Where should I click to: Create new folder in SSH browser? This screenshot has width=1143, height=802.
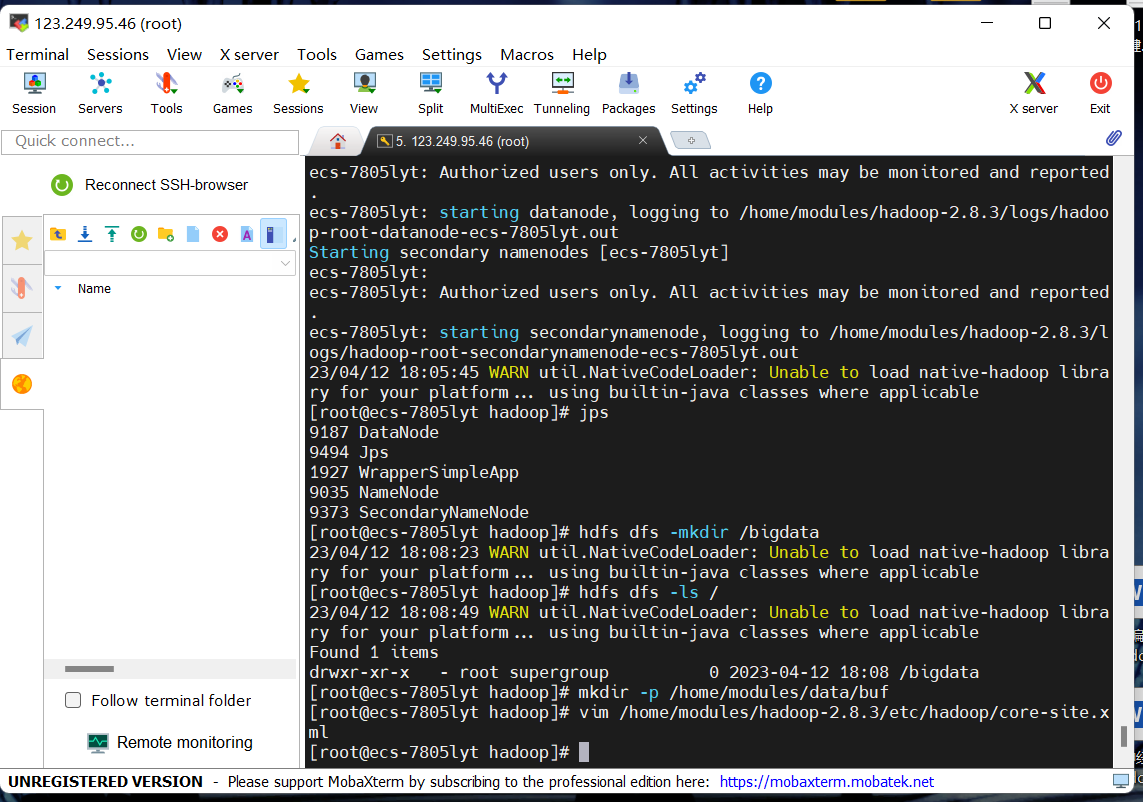click(165, 234)
